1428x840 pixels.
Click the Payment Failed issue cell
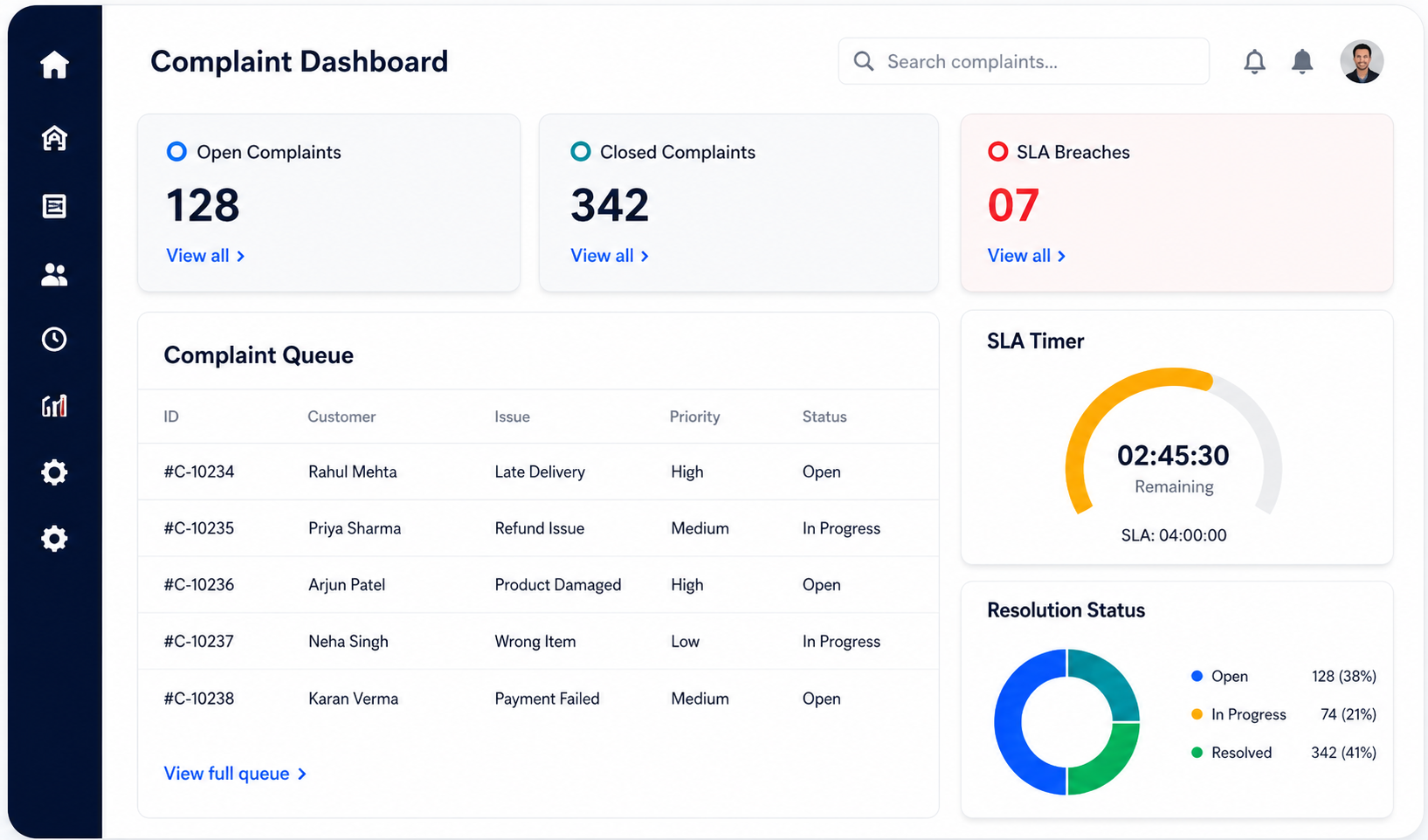point(548,699)
